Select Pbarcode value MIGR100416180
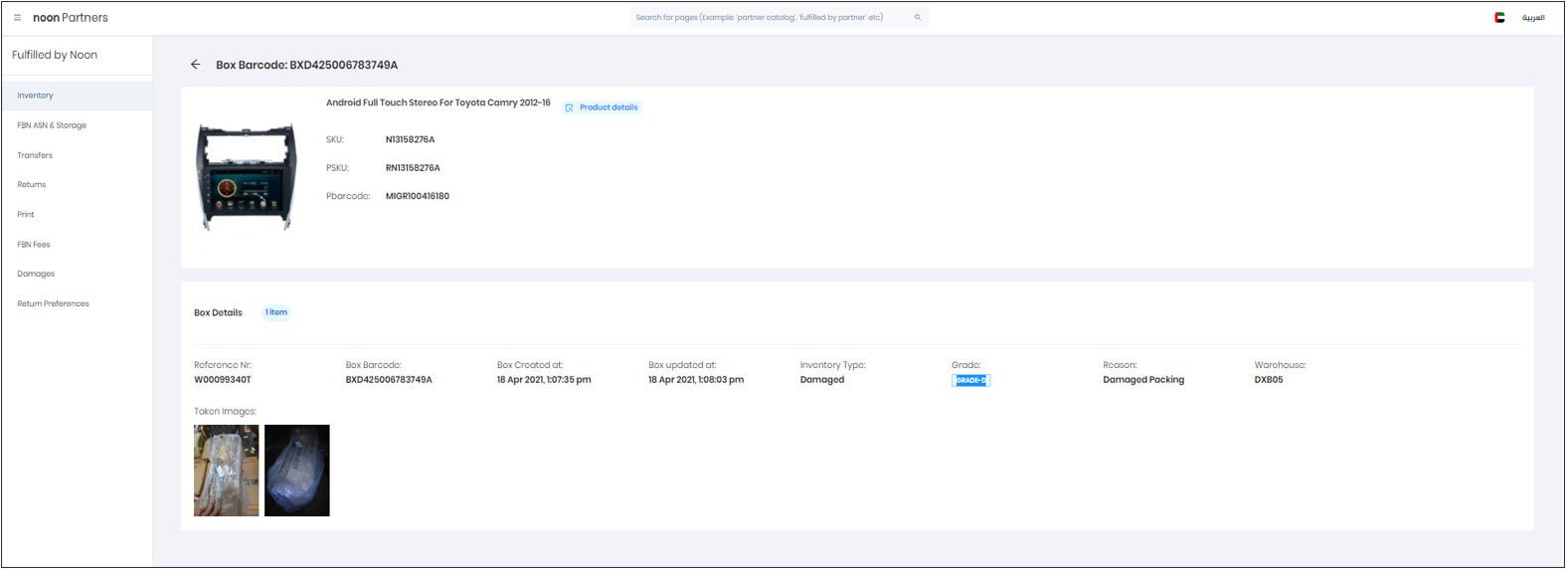Image resolution: width=1568 pixels, height=570 pixels. pyautogui.click(x=418, y=197)
